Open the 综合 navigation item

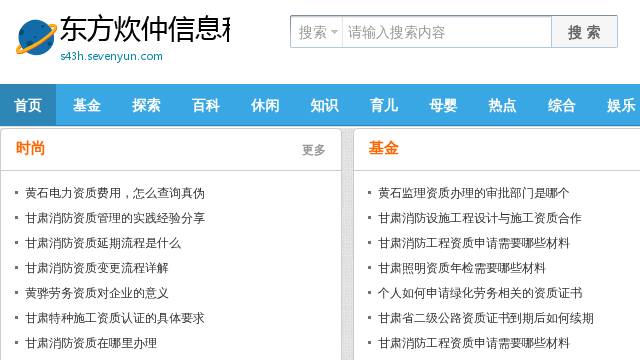pyautogui.click(x=562, y=105)
